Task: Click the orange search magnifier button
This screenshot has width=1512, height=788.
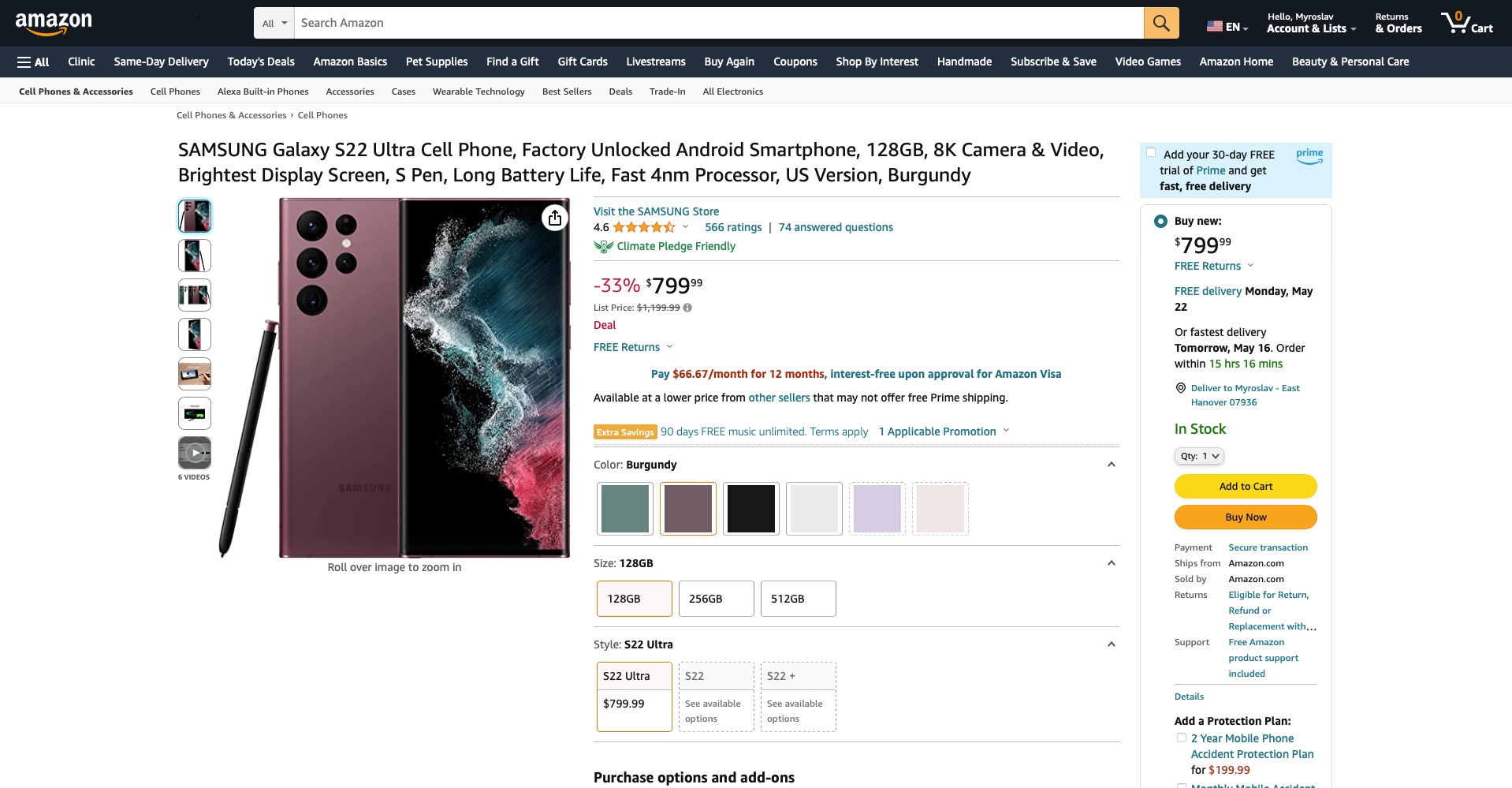Action: coord(1161,23)
